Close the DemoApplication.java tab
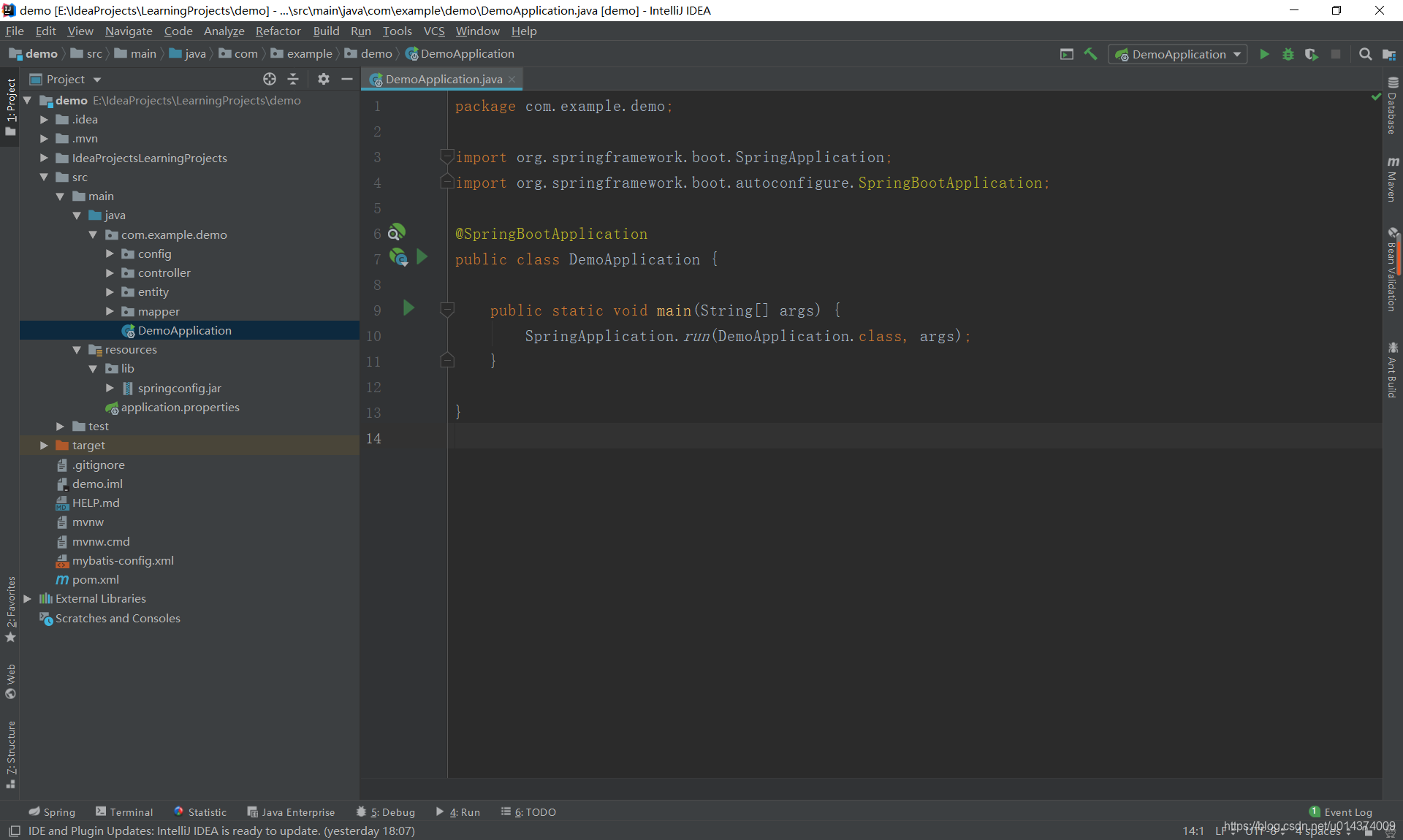Viewport: 1403px width, 840px height. tap(512, 79)
